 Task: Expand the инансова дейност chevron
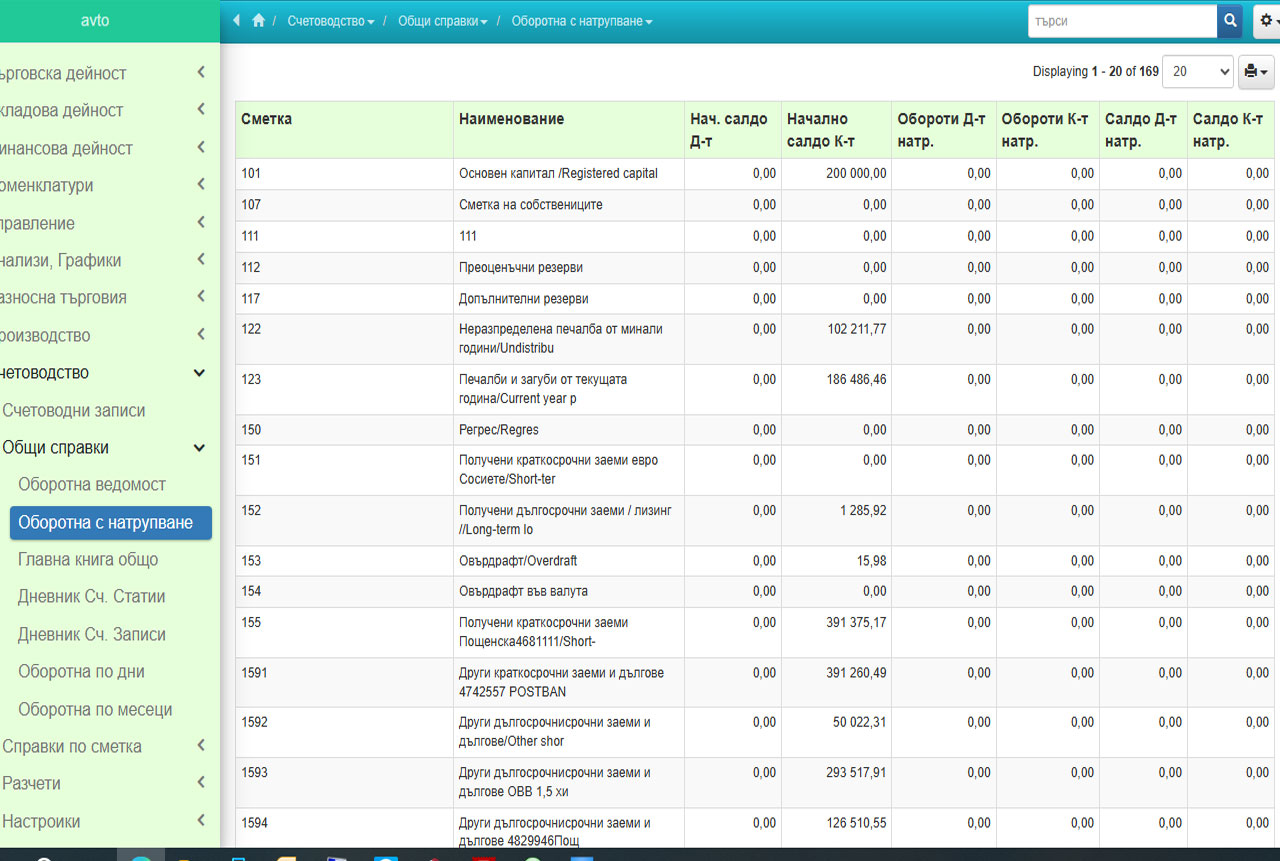pyautogui.click(x=201, y=148)
